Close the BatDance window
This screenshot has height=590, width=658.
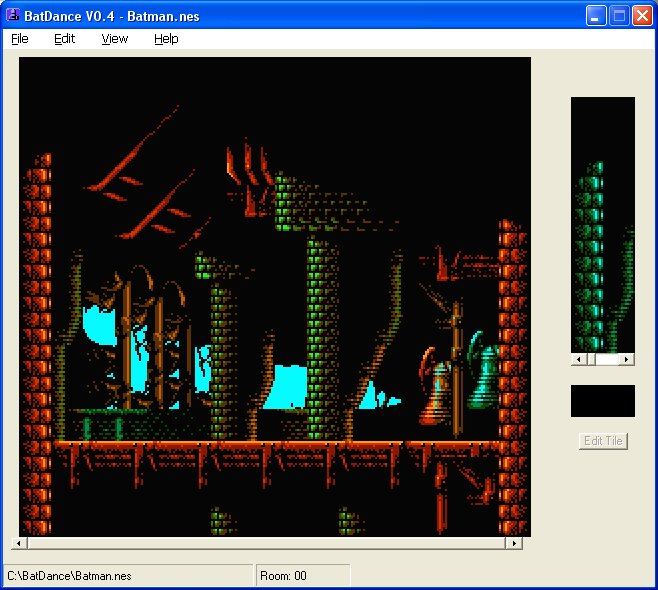click(x=642, y=16)
